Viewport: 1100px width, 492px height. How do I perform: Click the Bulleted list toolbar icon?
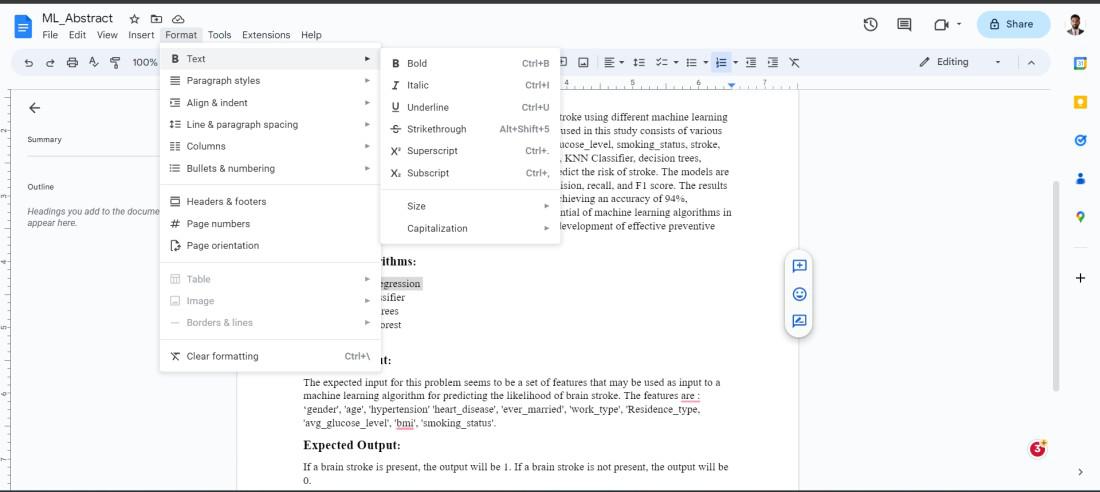click(x=691, y=62)
